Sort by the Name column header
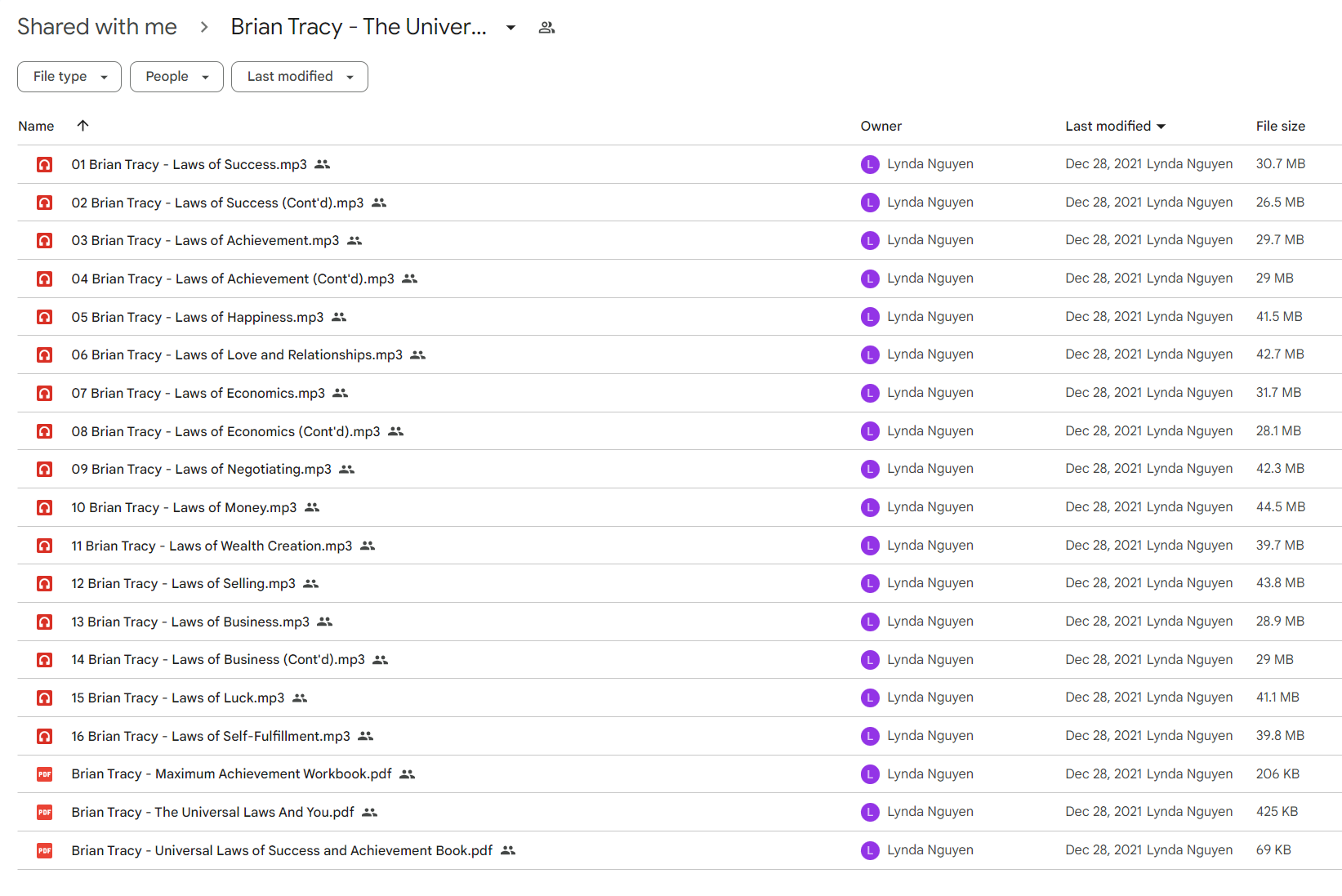Viewport: 1342px width, 896px height. (x=36, y=126)
